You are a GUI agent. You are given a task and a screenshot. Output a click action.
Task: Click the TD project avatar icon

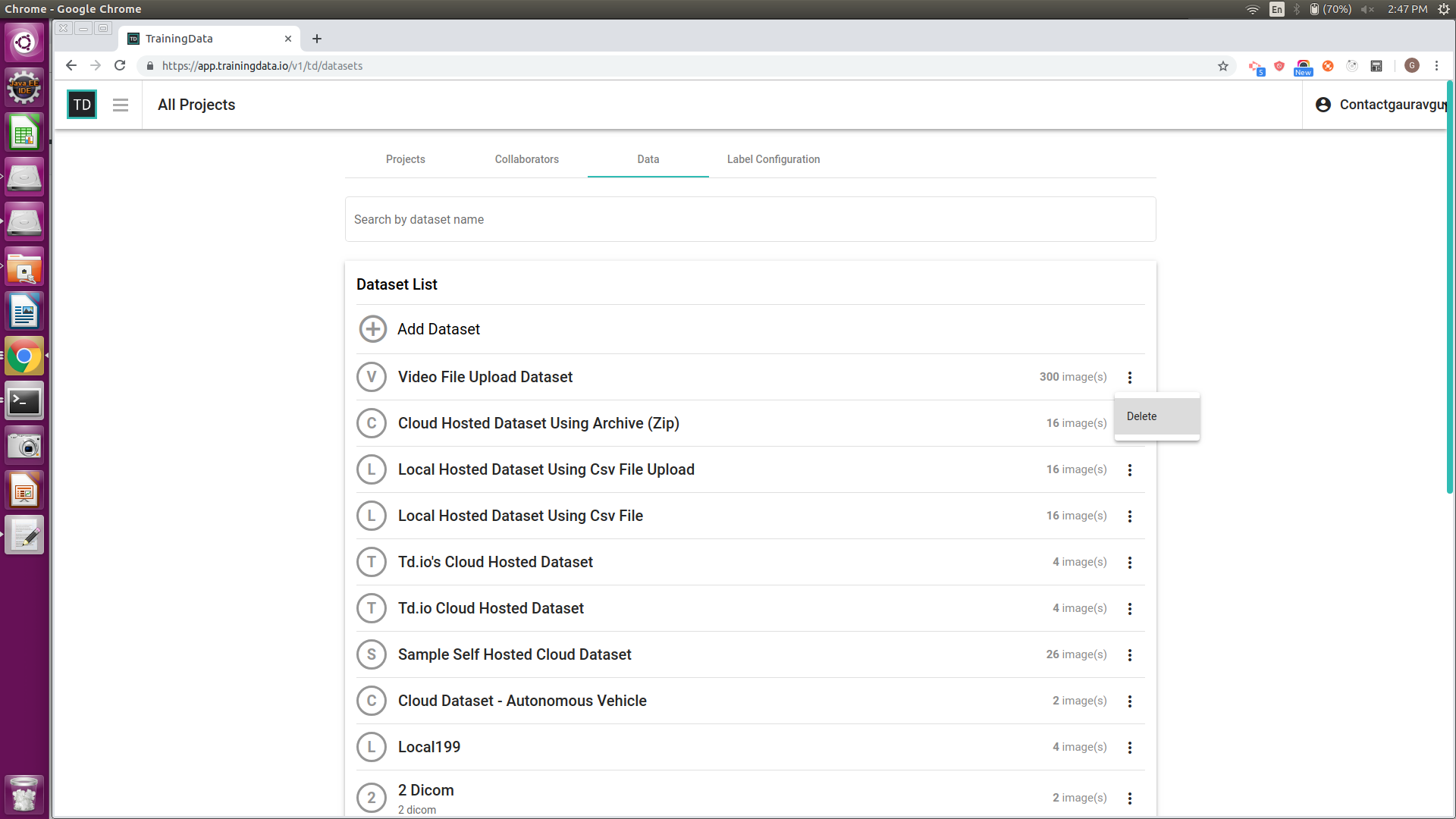(x=82, y=104)
